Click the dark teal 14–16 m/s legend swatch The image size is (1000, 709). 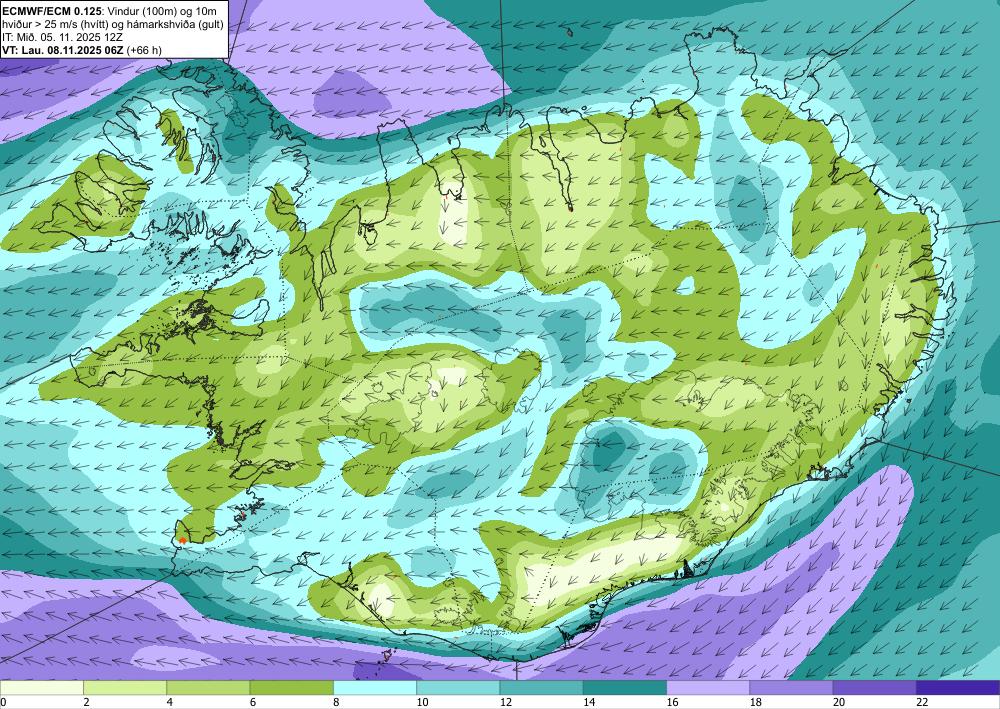click(625, 688)
